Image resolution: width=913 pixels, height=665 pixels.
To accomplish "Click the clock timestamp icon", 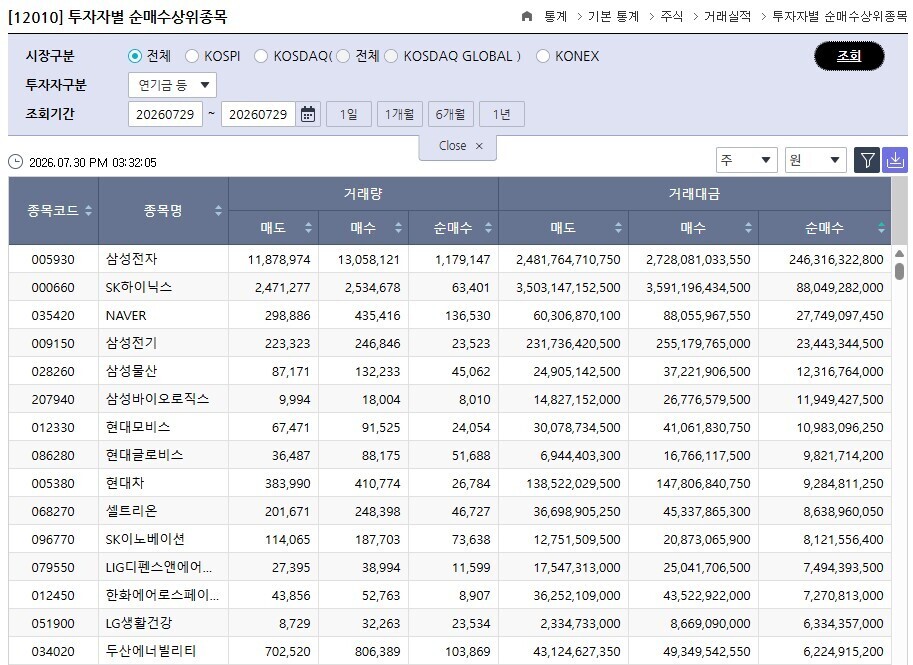I will click(16, 162).
